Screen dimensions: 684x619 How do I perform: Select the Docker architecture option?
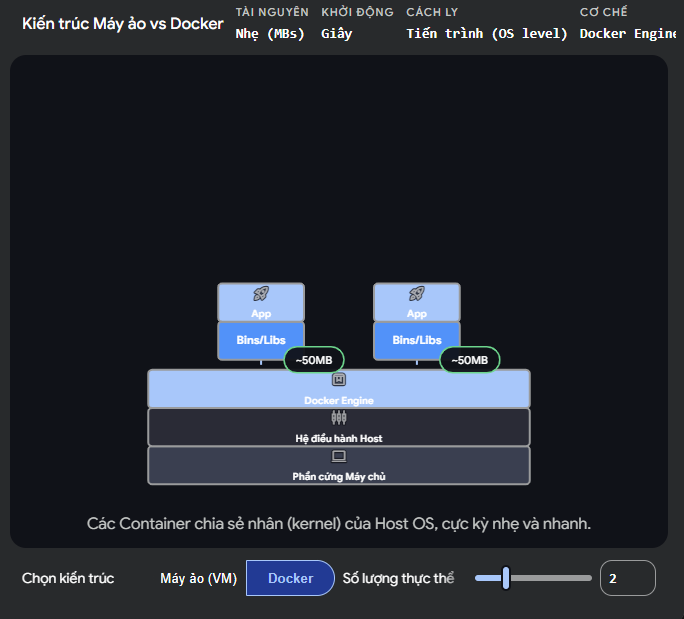(x=290, y=578)
